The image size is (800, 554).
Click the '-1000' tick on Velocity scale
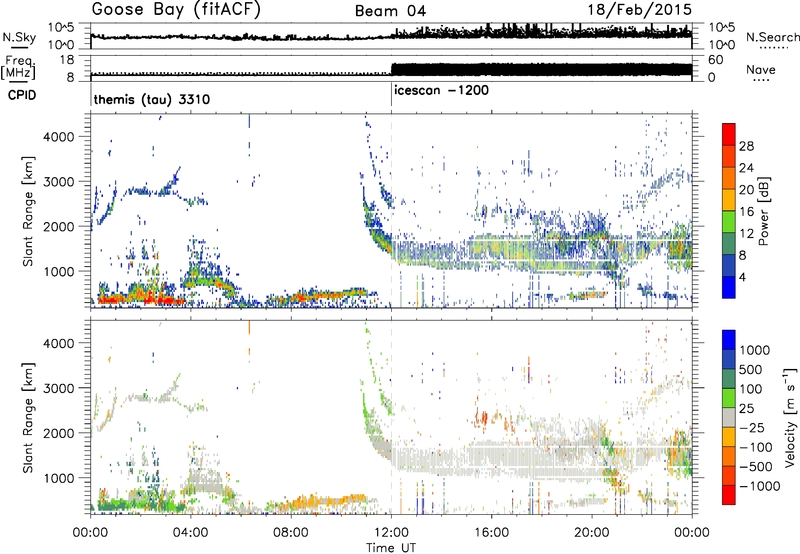point(760,486)
